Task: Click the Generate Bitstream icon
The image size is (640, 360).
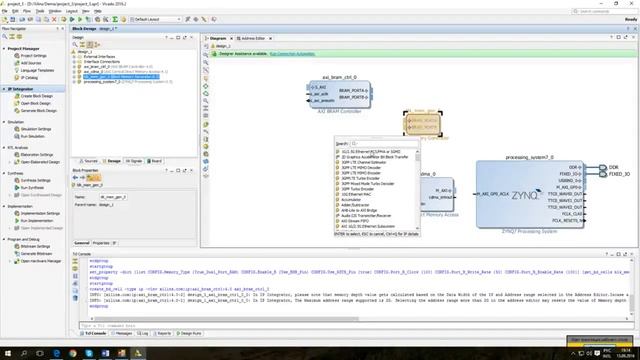Action: coord(17,254)
